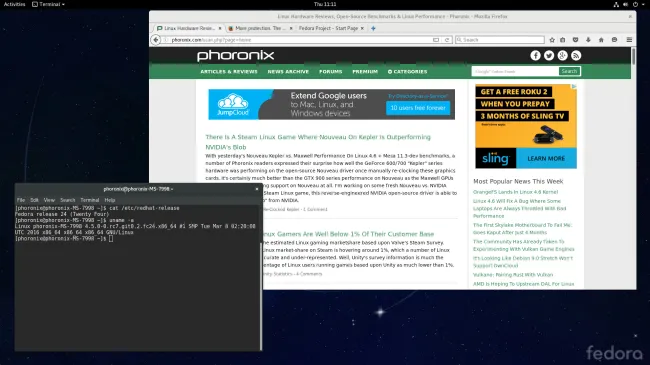Open the power icon in the top bar
Image resolution: width=650 pixels, height=365 pixels.
tap(635, 4)
